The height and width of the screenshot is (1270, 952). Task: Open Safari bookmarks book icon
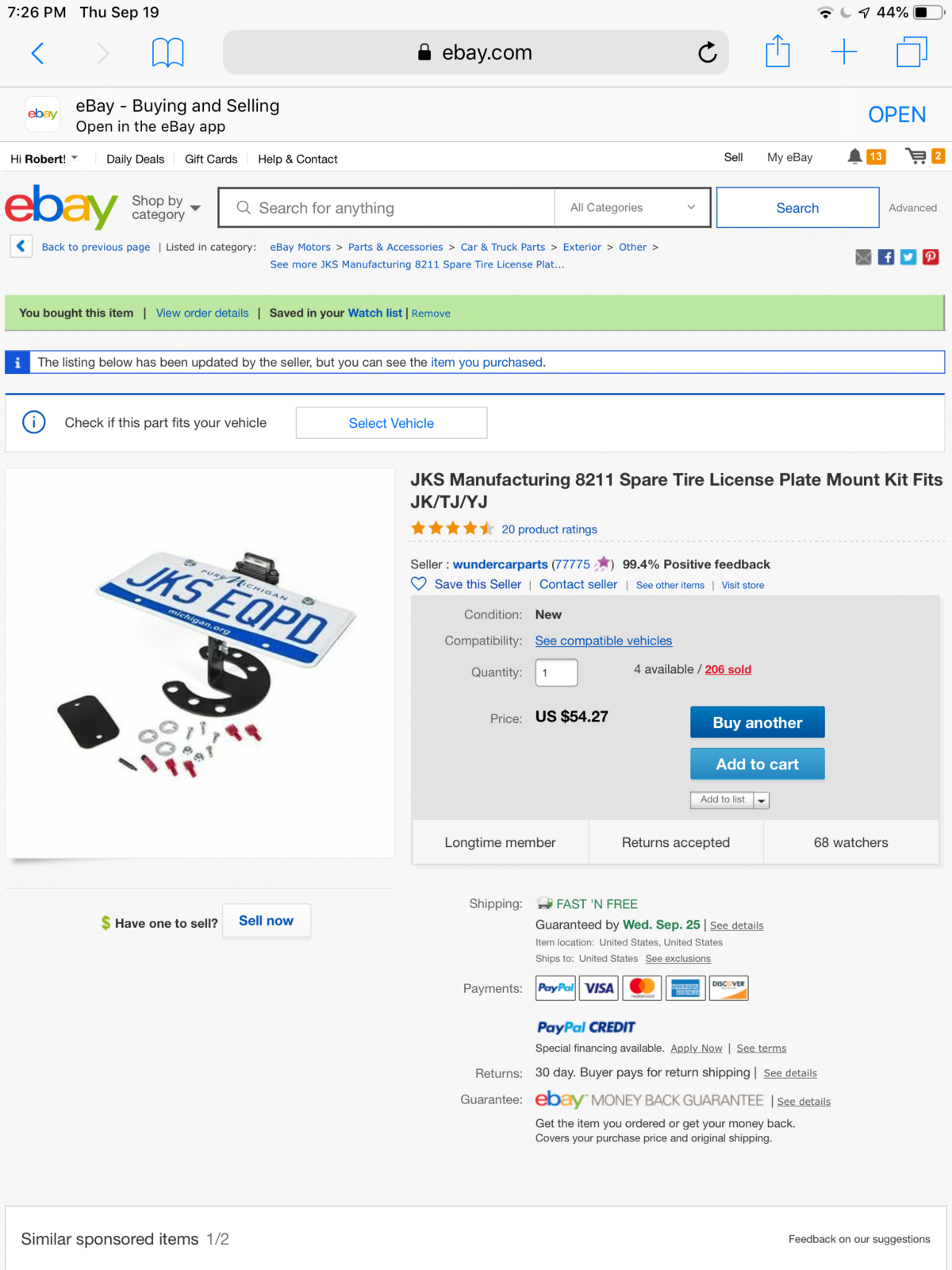click(x=167, y=53)
